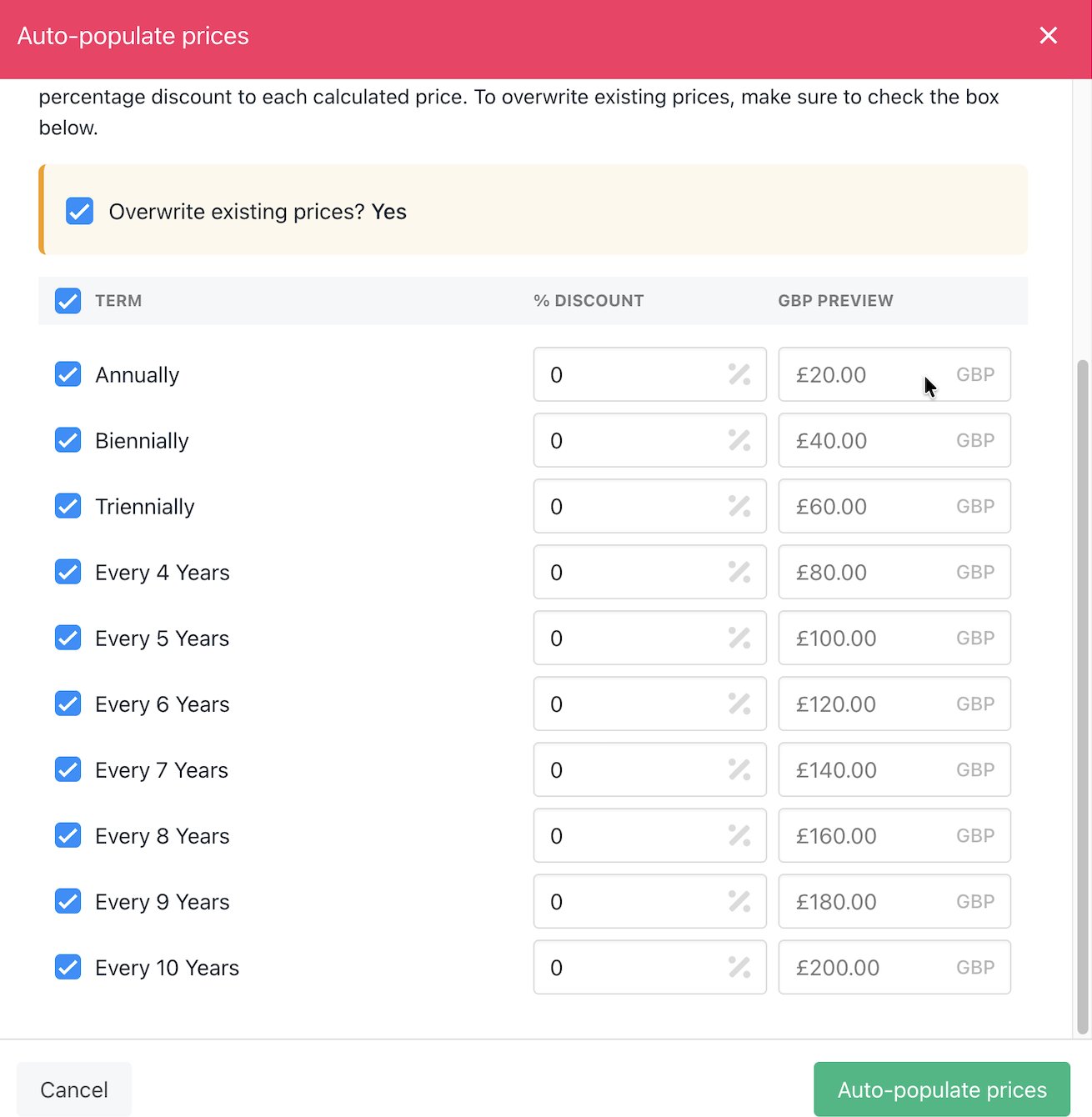Image resolution: width=1092 pixels, height=1117 pixels.
Task: Click percent icon in Every 8 Years row
Action: 739,835
